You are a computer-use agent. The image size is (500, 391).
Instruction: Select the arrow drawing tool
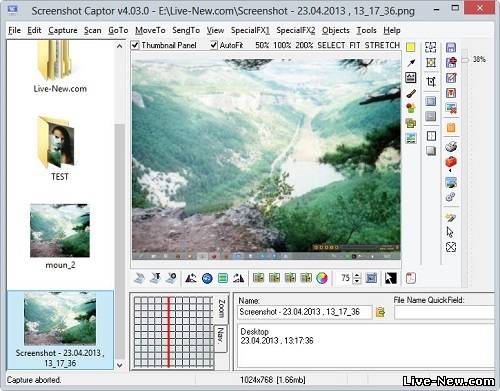pyautogui.click(x=411, y=63)
